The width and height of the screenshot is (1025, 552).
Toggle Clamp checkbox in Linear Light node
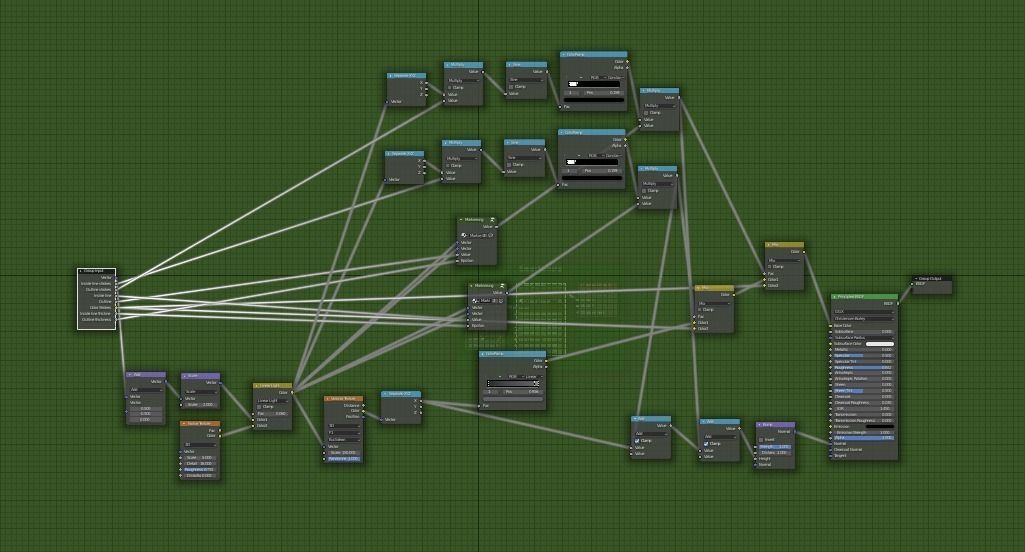tap(259, 407)
